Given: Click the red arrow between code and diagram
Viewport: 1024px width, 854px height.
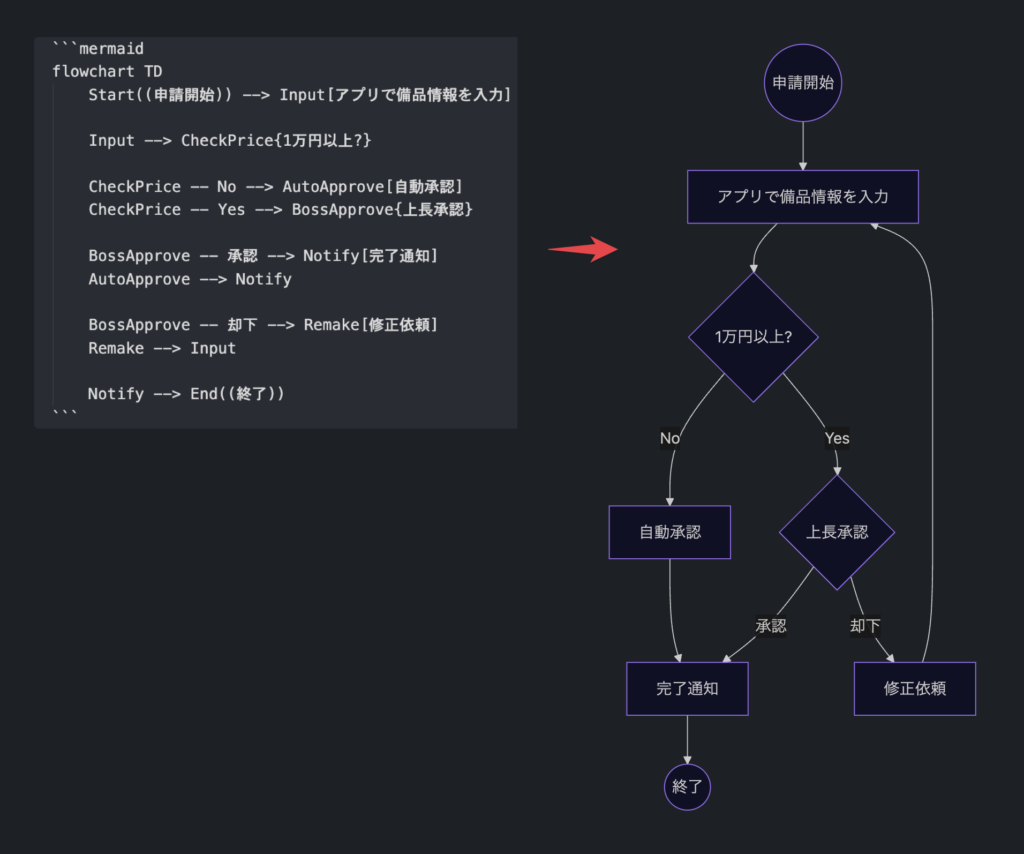Looking at the screenshot, I should [x=585, y=249].
